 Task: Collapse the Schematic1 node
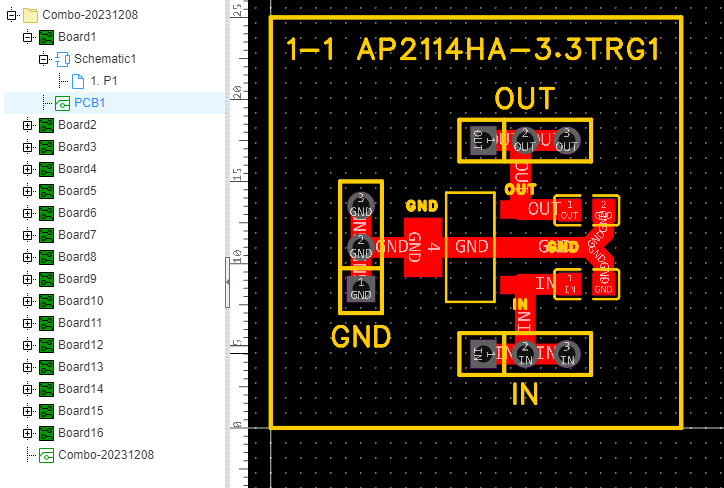tap(43, 59)
